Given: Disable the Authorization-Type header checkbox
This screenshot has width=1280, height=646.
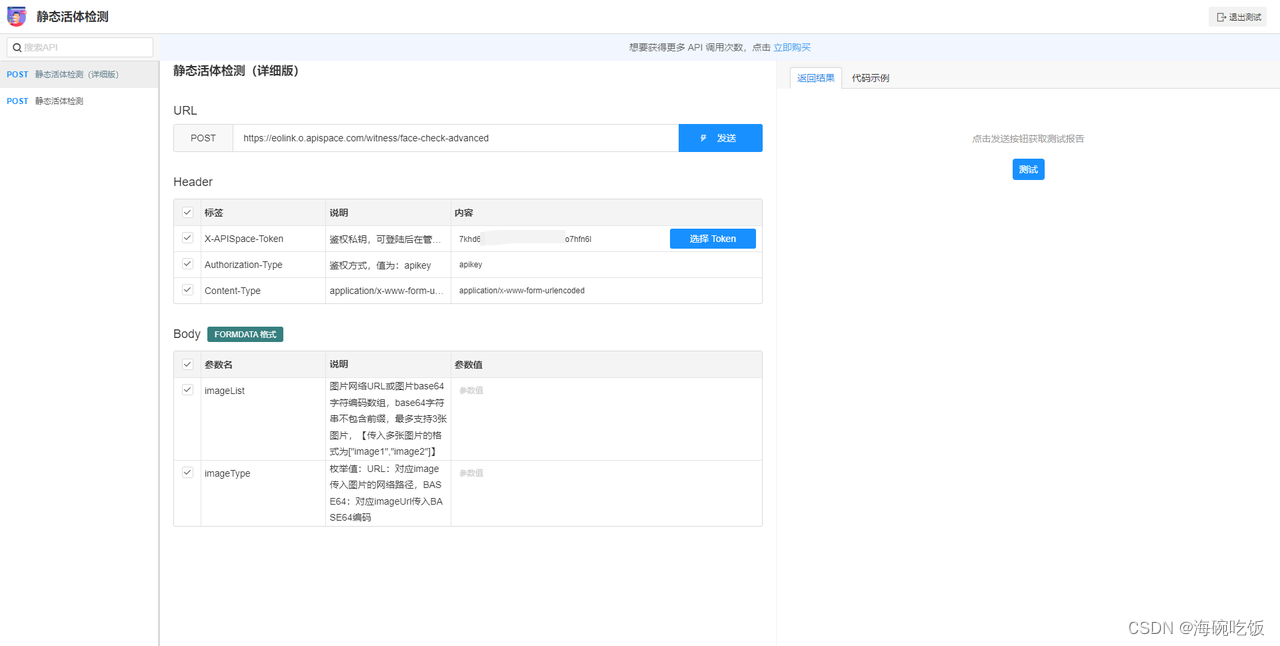Looking at the screenshot, I should point(187,264).
